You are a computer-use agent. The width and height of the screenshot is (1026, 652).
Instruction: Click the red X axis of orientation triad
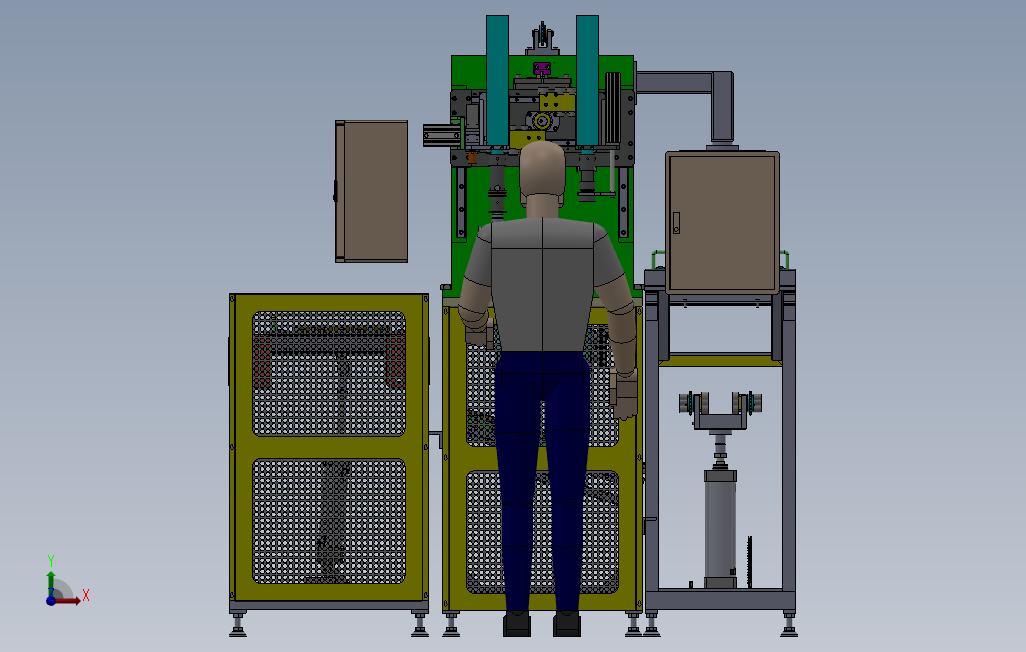point(67,600)
